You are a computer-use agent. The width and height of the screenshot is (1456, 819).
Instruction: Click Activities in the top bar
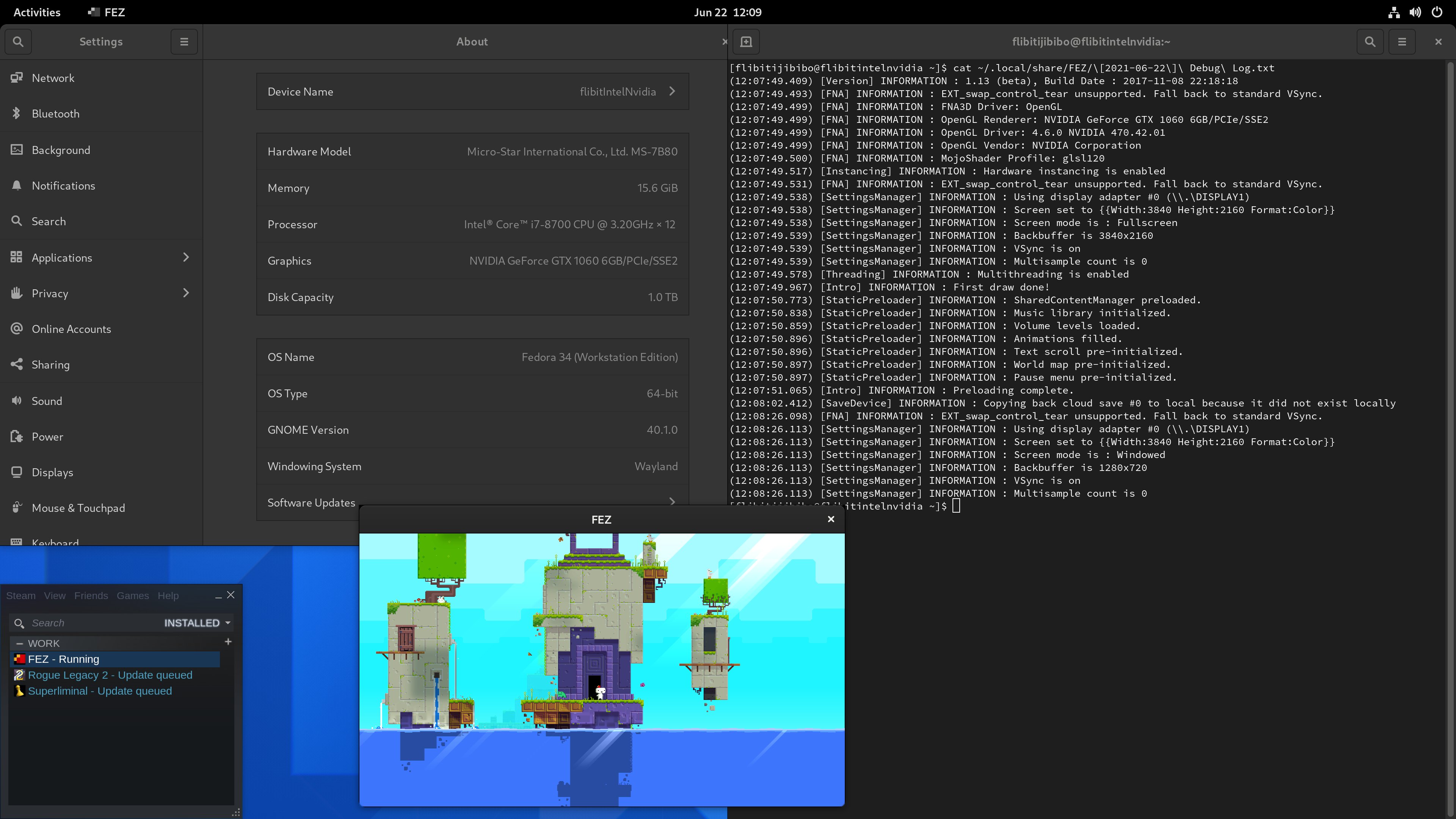[x=37, y=13]
